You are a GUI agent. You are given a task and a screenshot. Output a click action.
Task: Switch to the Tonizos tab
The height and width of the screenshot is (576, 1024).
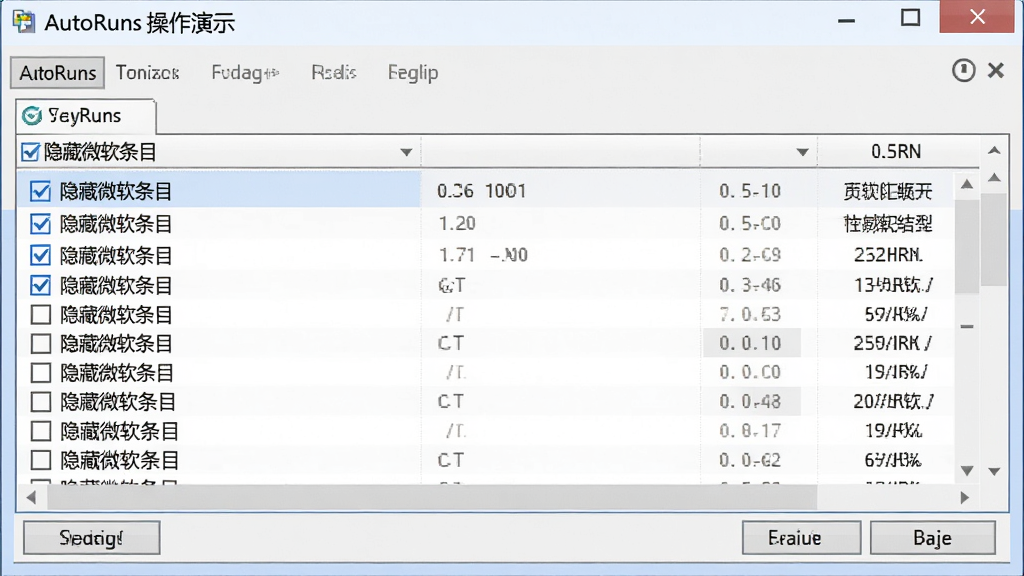pos(148,72)
